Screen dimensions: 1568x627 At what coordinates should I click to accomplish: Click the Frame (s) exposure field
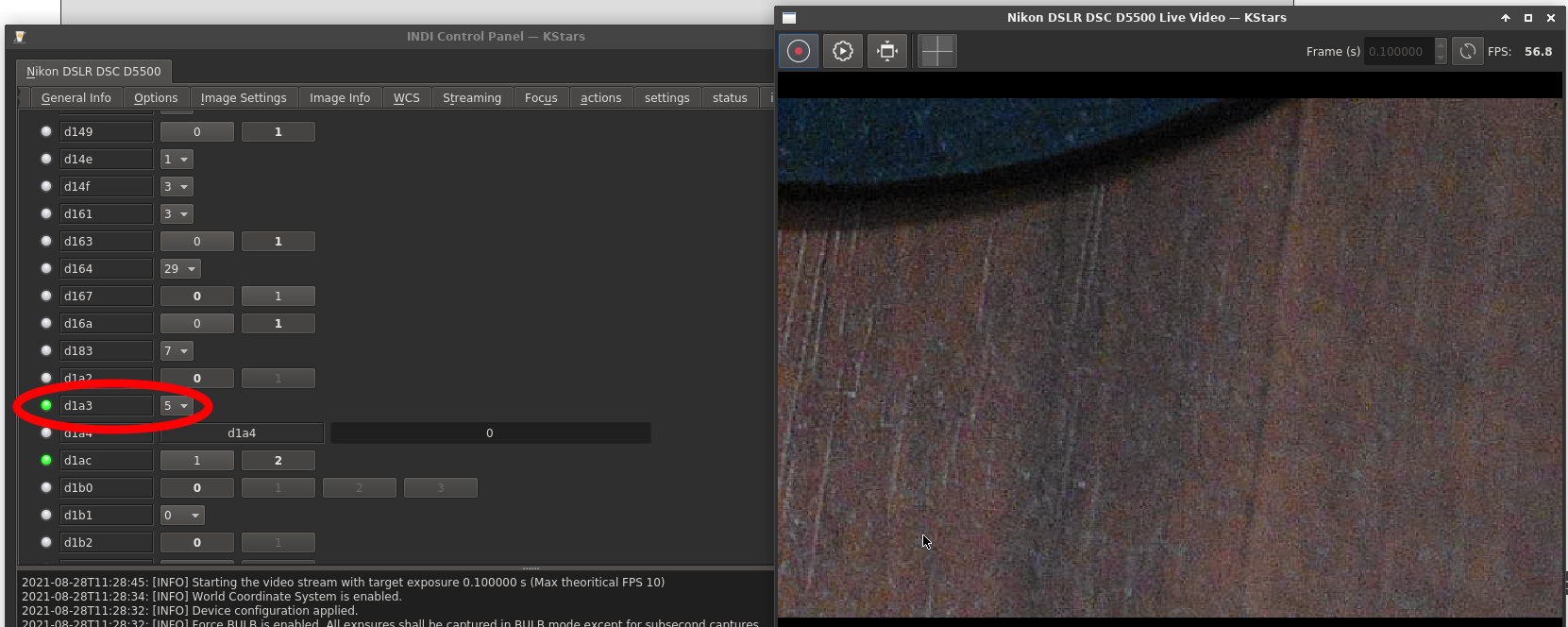click(1399, 51)
